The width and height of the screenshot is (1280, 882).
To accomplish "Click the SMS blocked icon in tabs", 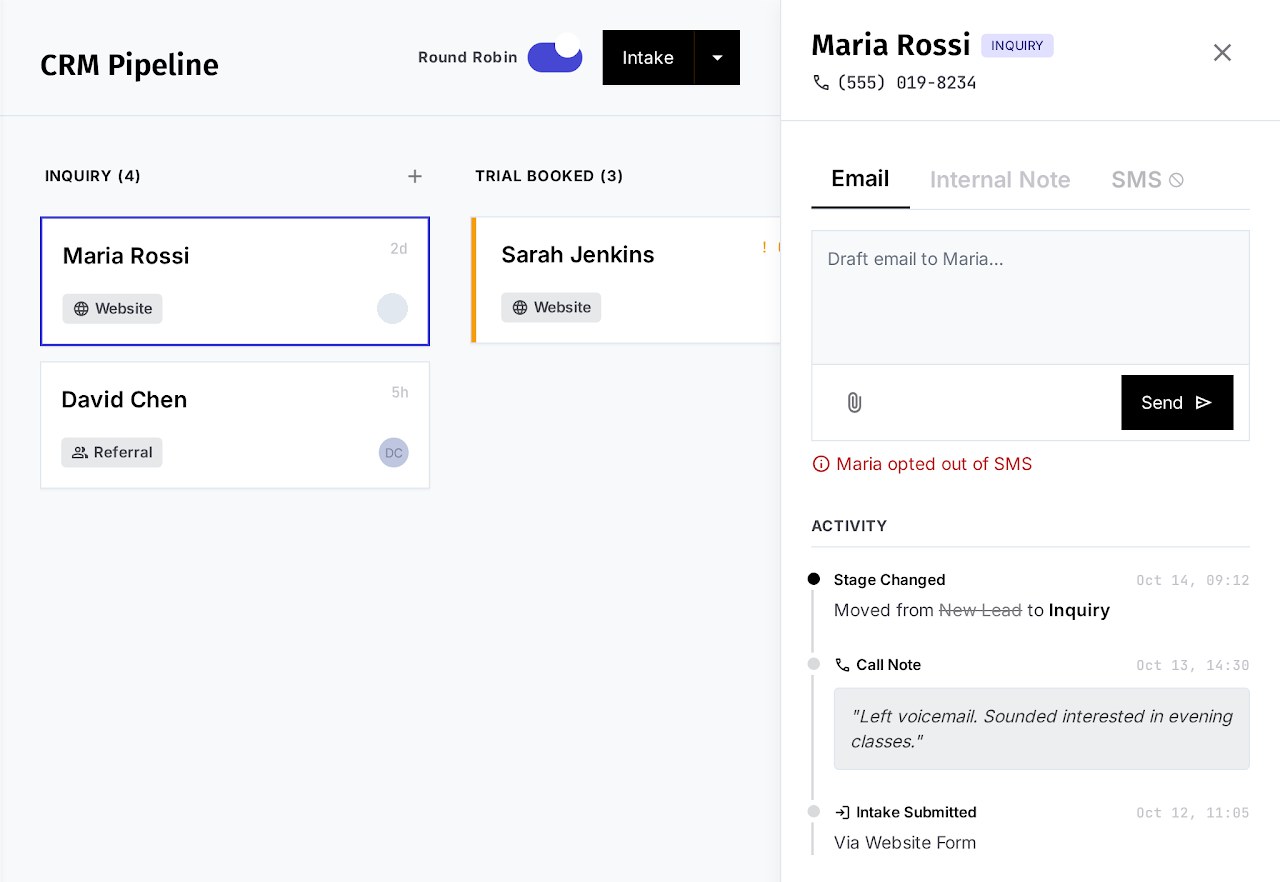I will (x=1177, y=180).
